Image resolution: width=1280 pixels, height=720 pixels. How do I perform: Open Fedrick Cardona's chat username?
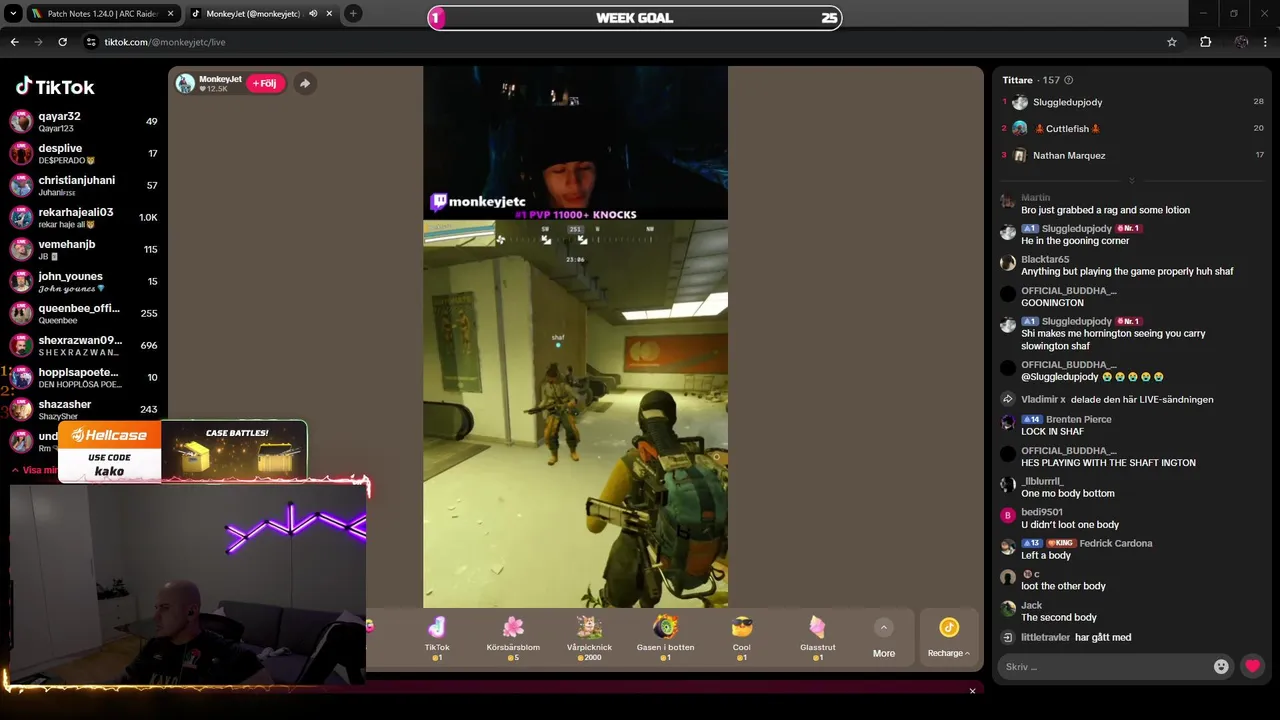coord(1116,544)
